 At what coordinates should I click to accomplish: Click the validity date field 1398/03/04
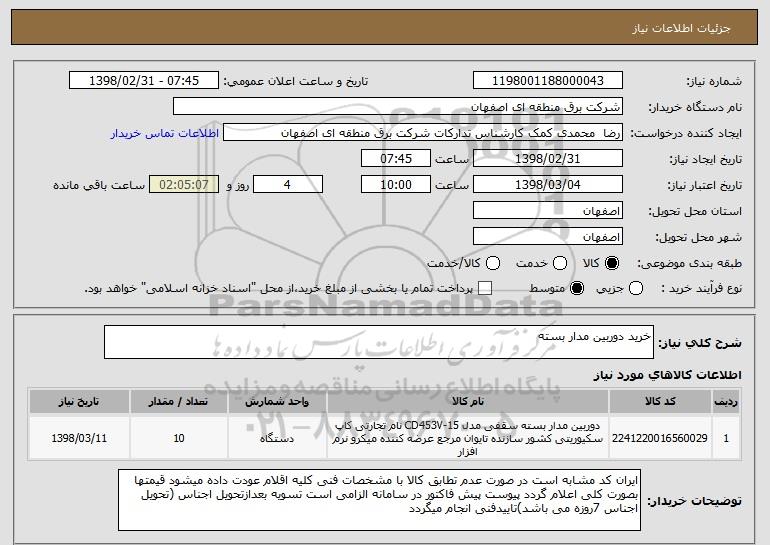[548, 185]
